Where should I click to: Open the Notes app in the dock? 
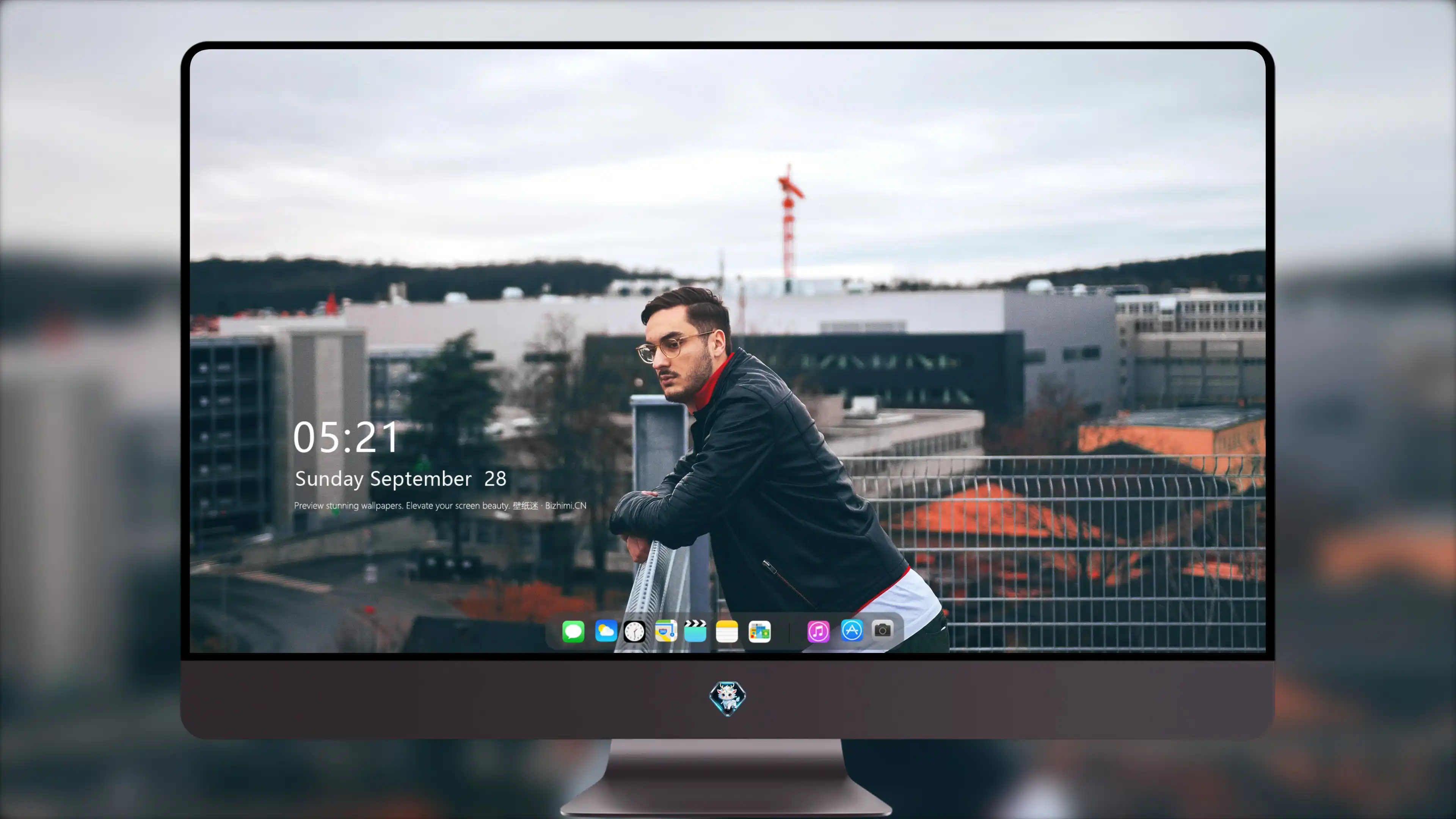(x=727, y=631)
